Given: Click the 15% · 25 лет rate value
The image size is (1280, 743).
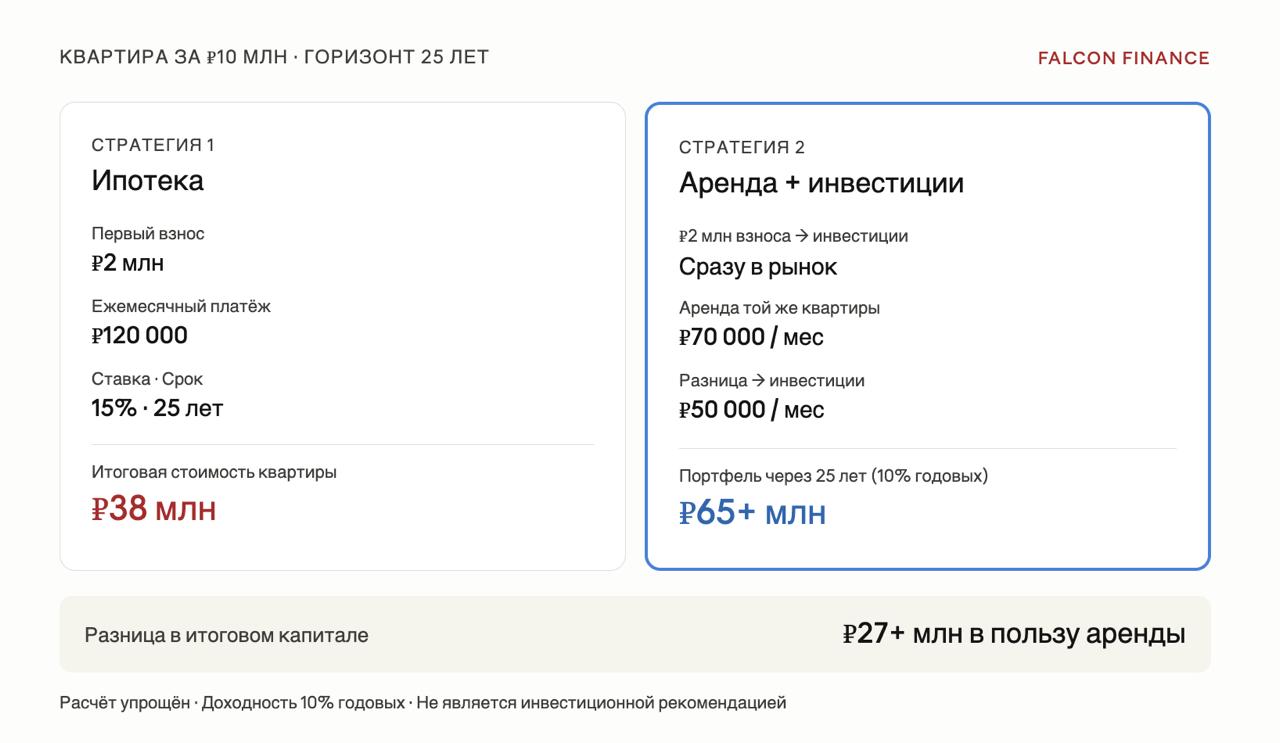Looking at the screenshot, I should (157, 408).
